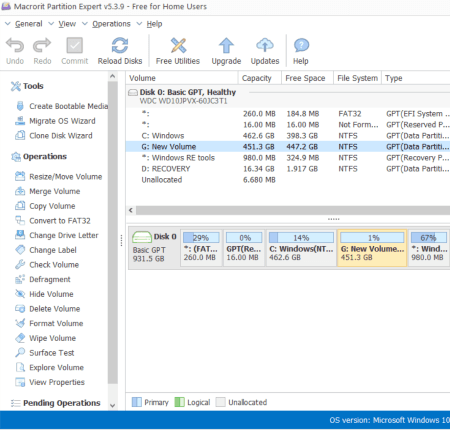Click the Create Bootable Media icon
Image resolution: width=450 pixels, height=430 pixels.
[x=20, y=106]
